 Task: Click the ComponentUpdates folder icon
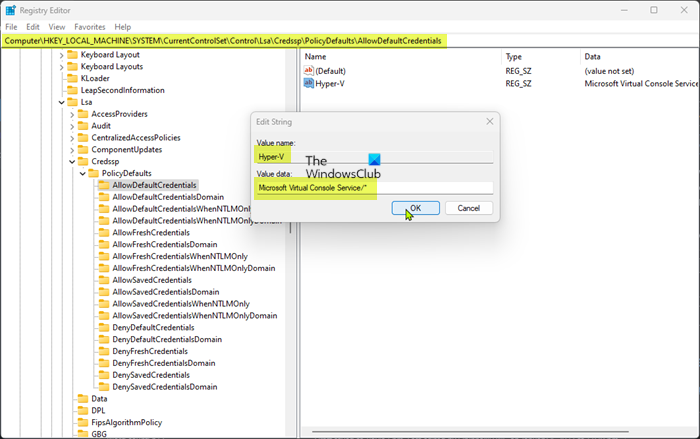(83, 150)
